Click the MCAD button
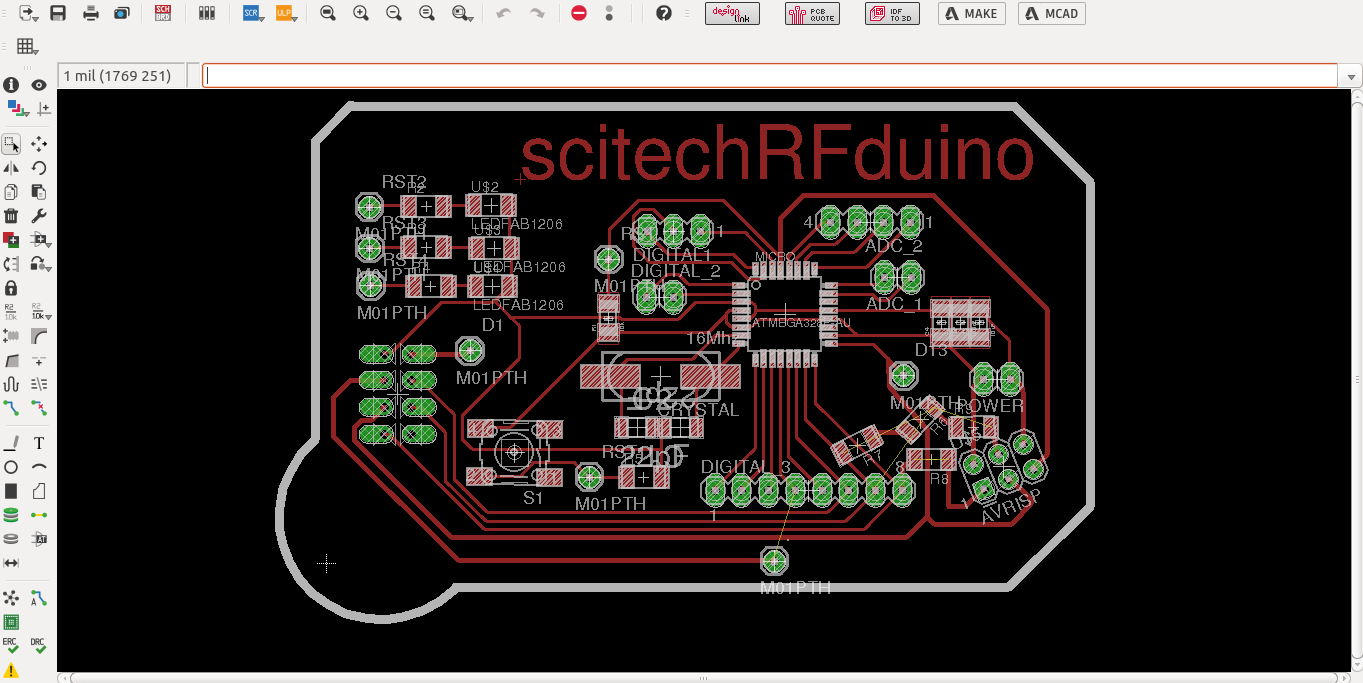Screen dimensions: 1363x683 pos(1051,13)
